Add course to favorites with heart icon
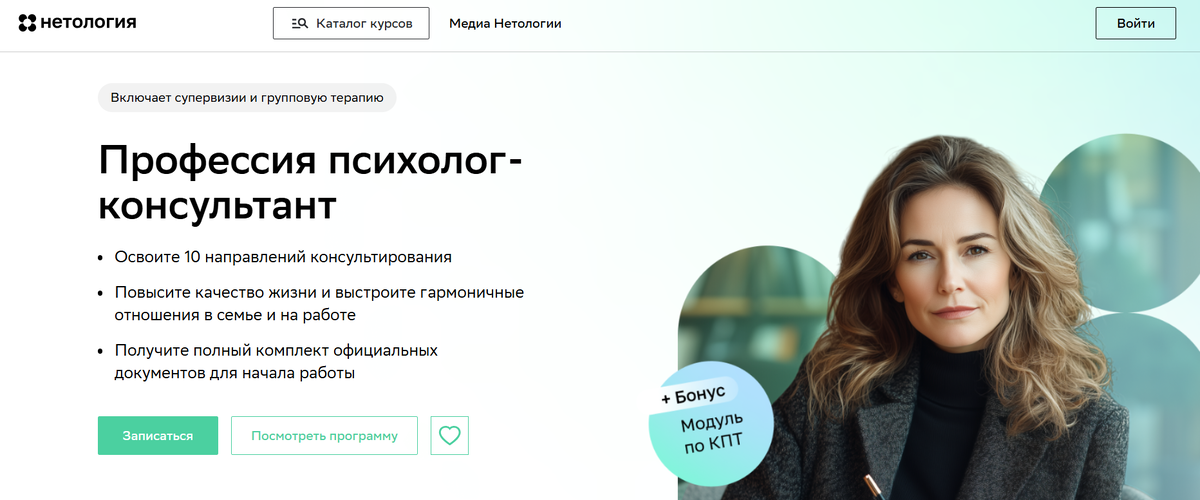Screen dimensions: 1200x500 (x=450, y=436)
